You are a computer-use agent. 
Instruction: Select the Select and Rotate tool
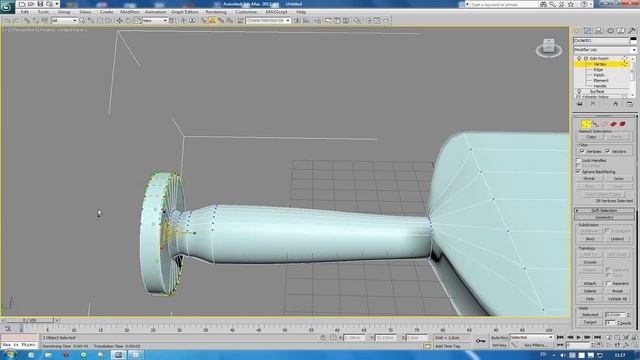[x=128, y=20]
